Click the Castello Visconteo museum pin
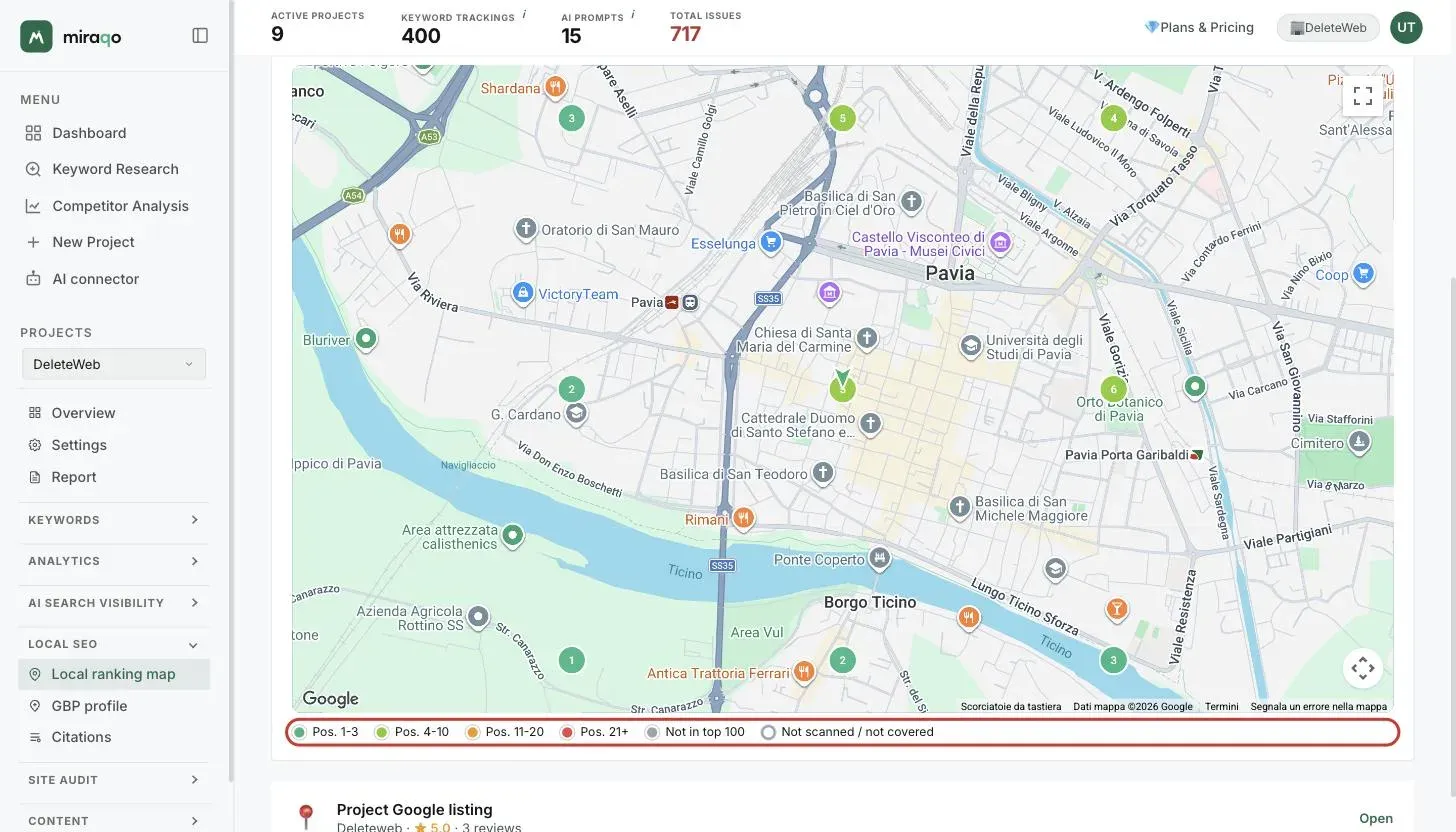 [x=1000, y=241]
